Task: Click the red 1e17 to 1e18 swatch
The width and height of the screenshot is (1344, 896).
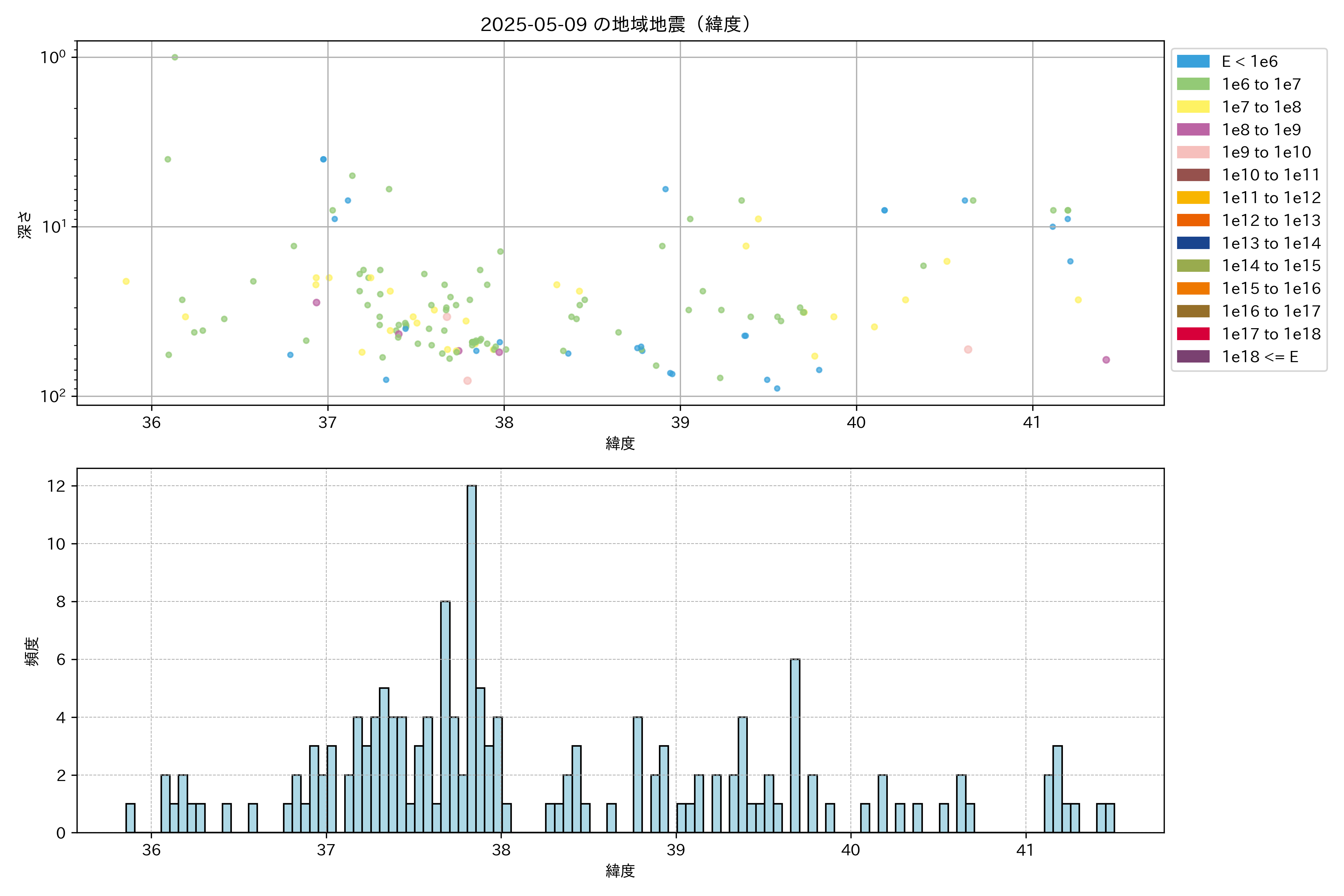Action: pyautogui.click(x=1193, y=334)
